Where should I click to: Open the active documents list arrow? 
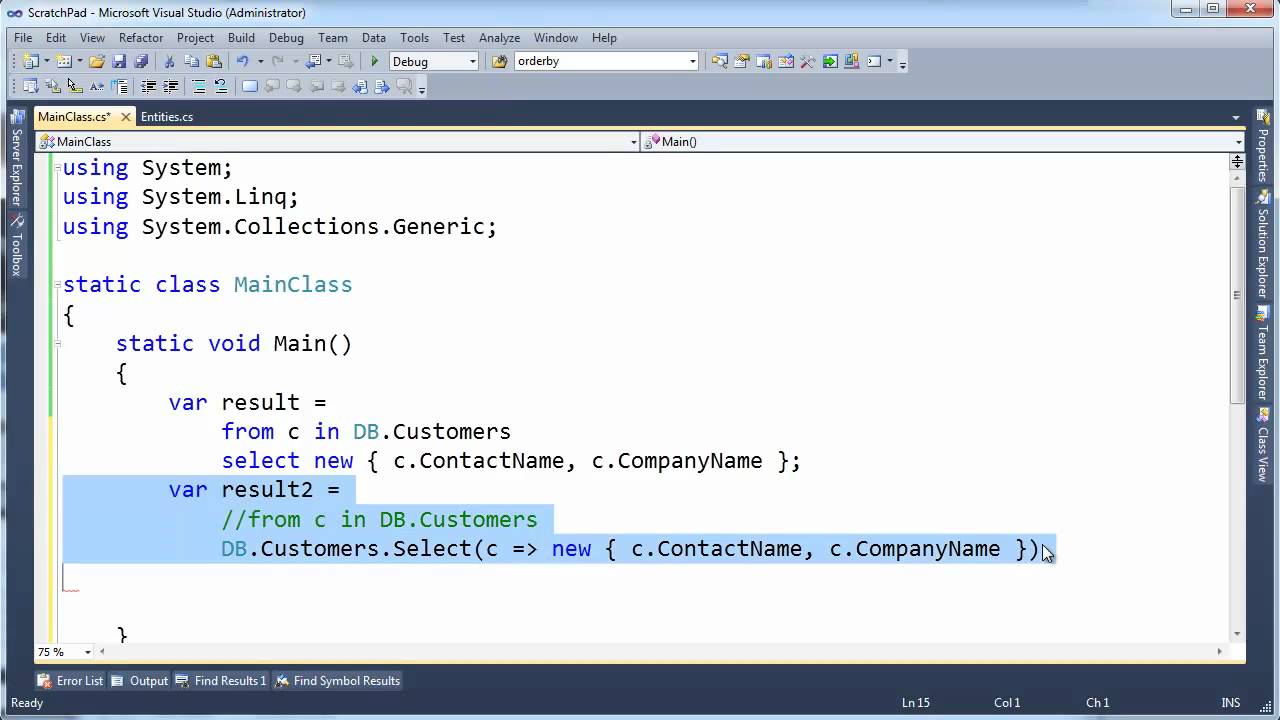1237,117
